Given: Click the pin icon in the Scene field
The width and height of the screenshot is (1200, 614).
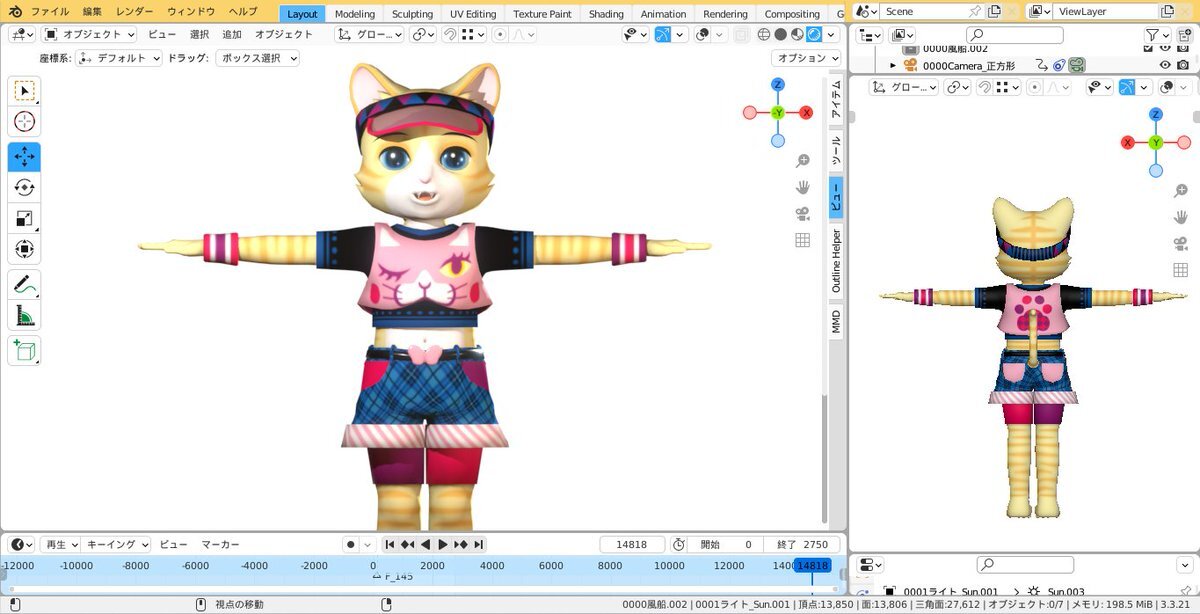Looking at the screenshot, I should [975, 12].
